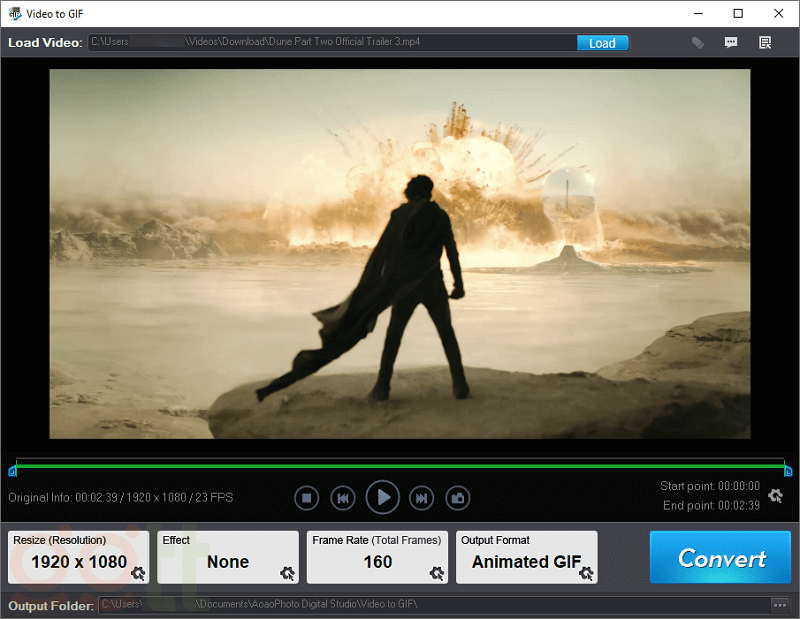Screen dimensions: 800x619
Task: Click the green timeline trim bar
Action: tap(400, 464)
